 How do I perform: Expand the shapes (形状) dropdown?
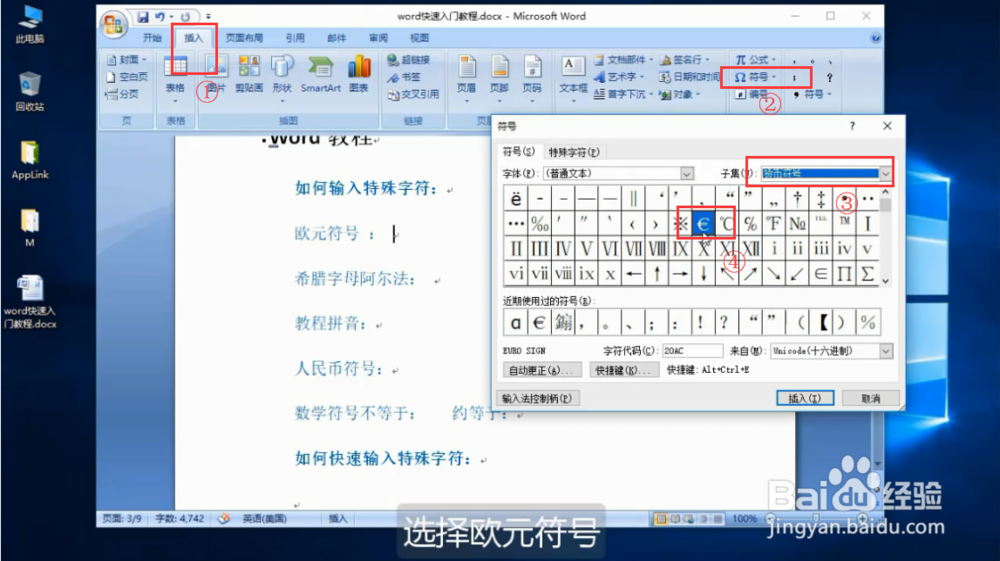[x=282, y=100]
